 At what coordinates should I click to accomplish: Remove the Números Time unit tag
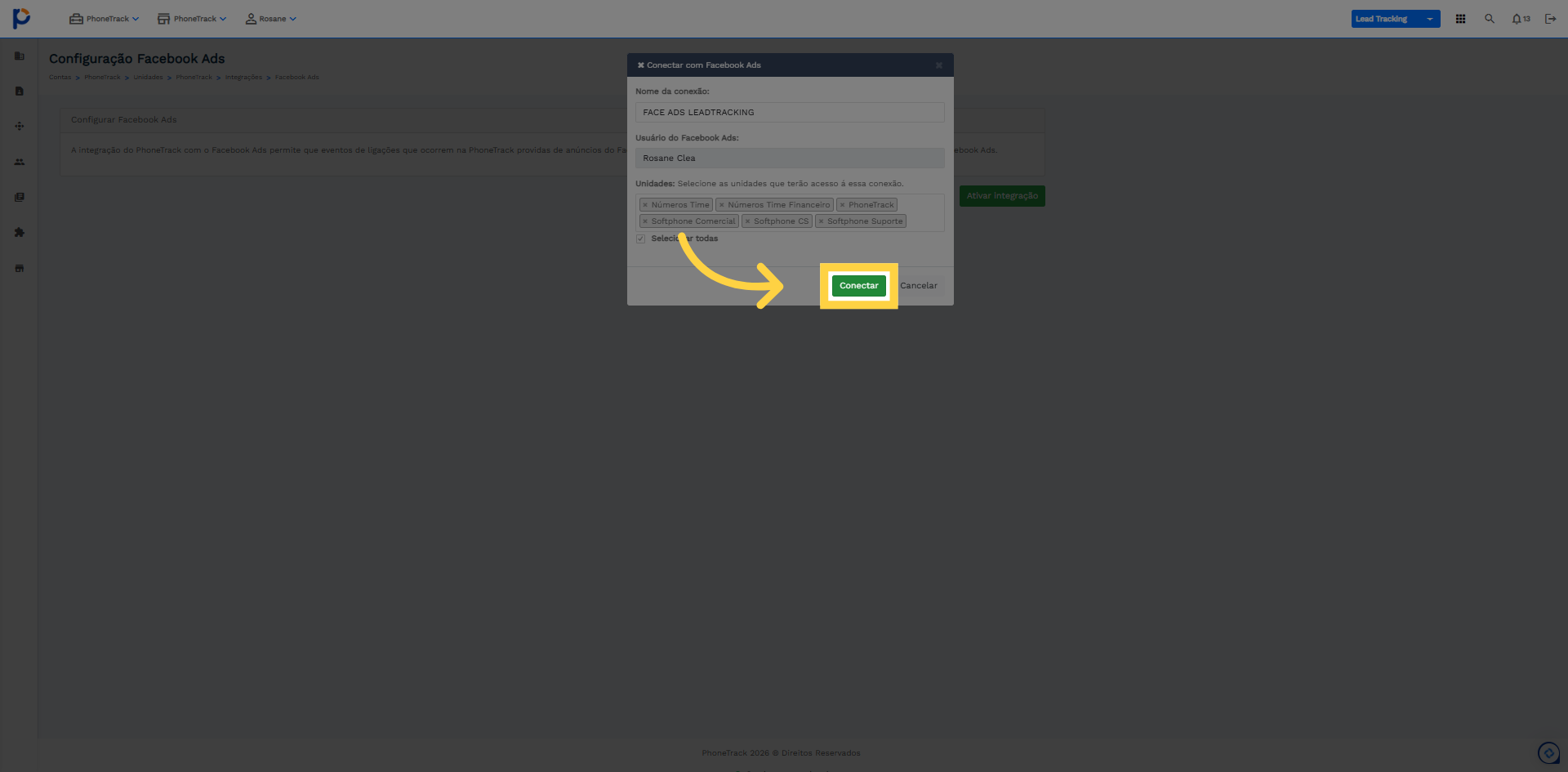[x=645, y=205]
